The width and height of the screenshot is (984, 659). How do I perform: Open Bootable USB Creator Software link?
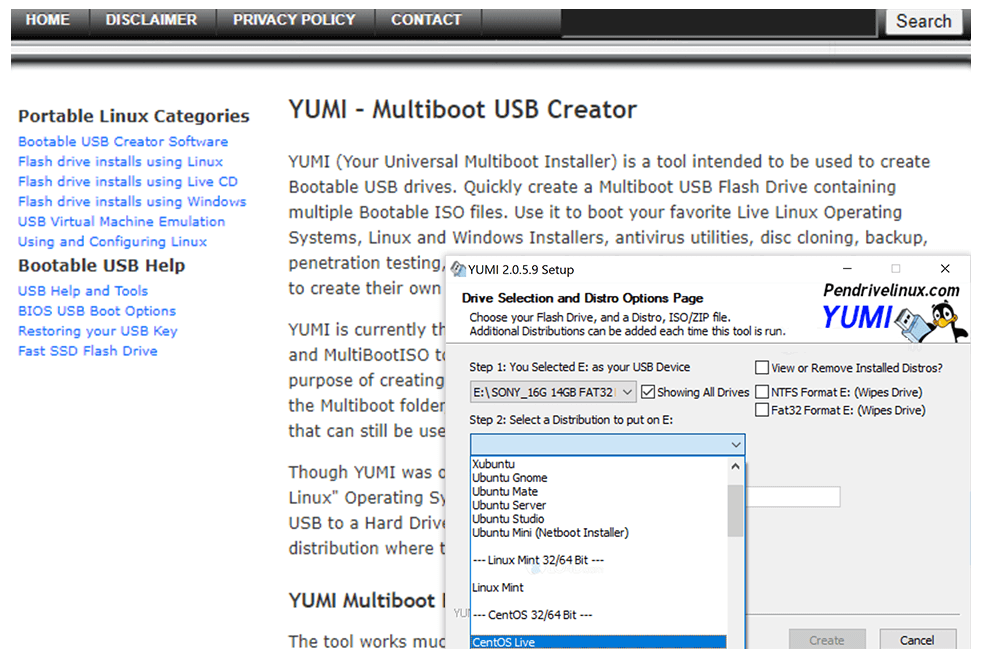coord(123,142)
